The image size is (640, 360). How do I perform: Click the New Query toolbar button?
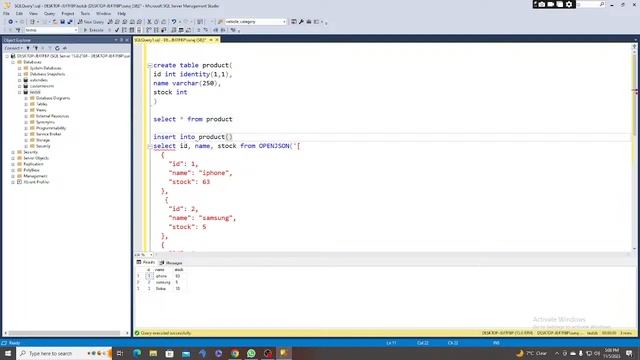91,22
